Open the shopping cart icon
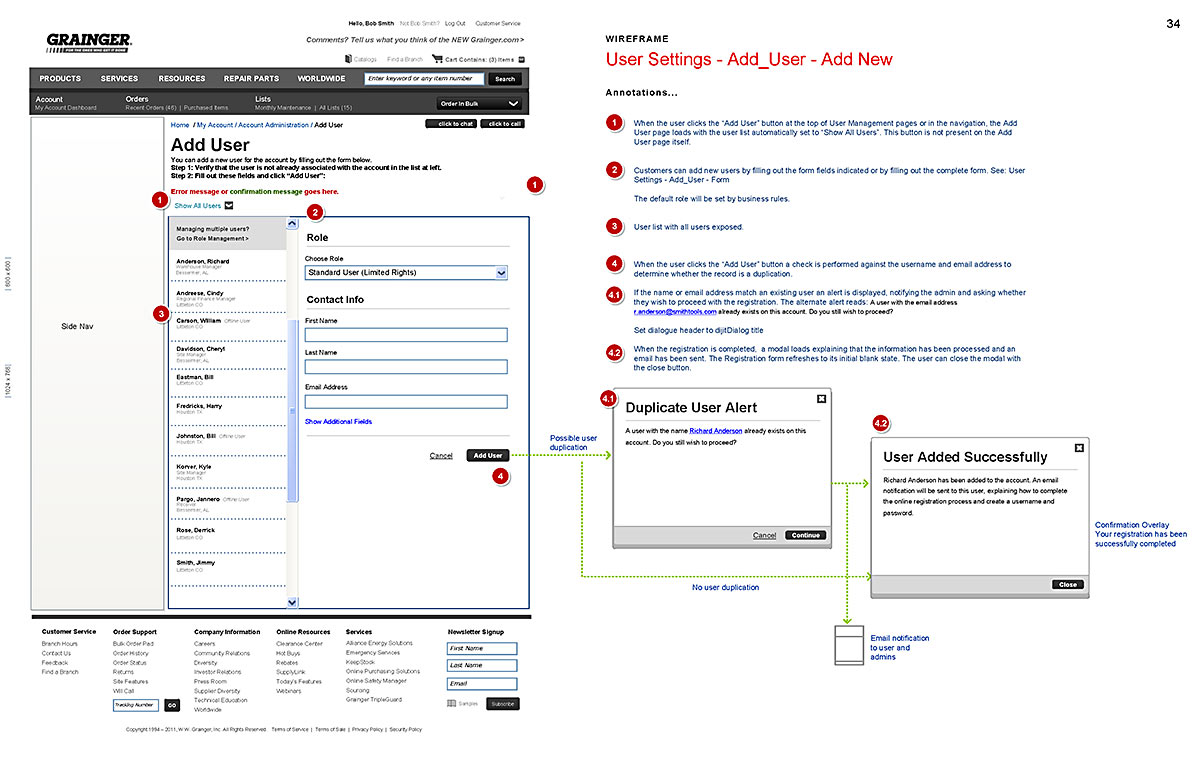The image size is (1200, 777). click(437, 60)
